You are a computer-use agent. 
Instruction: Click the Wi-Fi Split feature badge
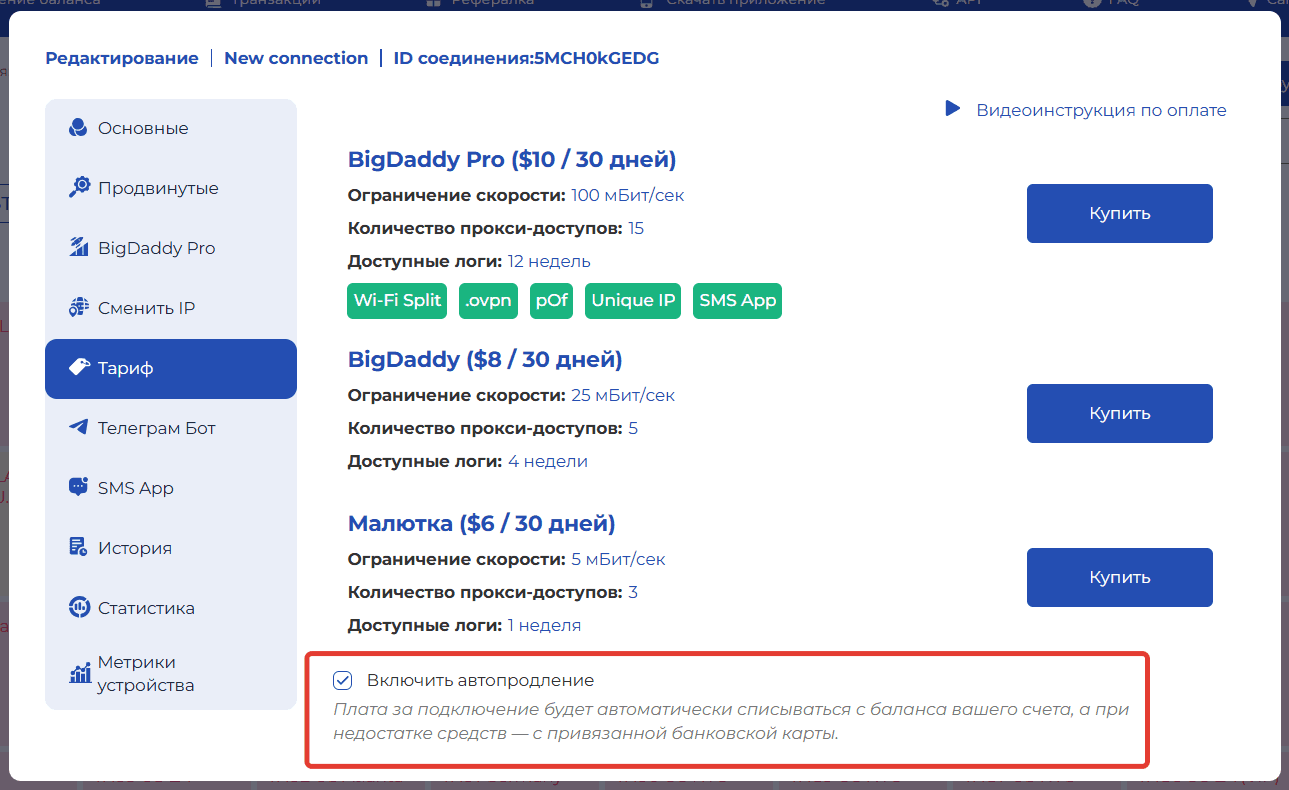tap(397, 301)
